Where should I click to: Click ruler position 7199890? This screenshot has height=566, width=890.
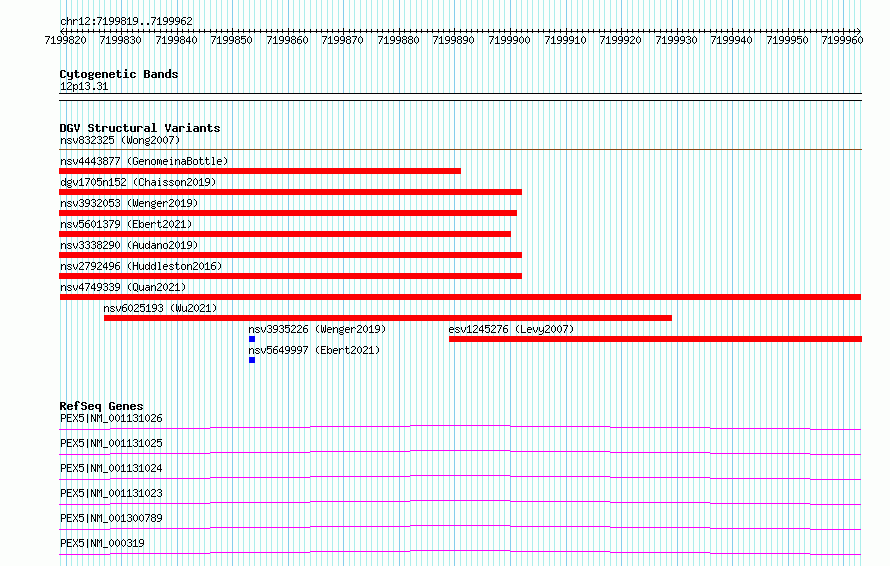(454, 40)
